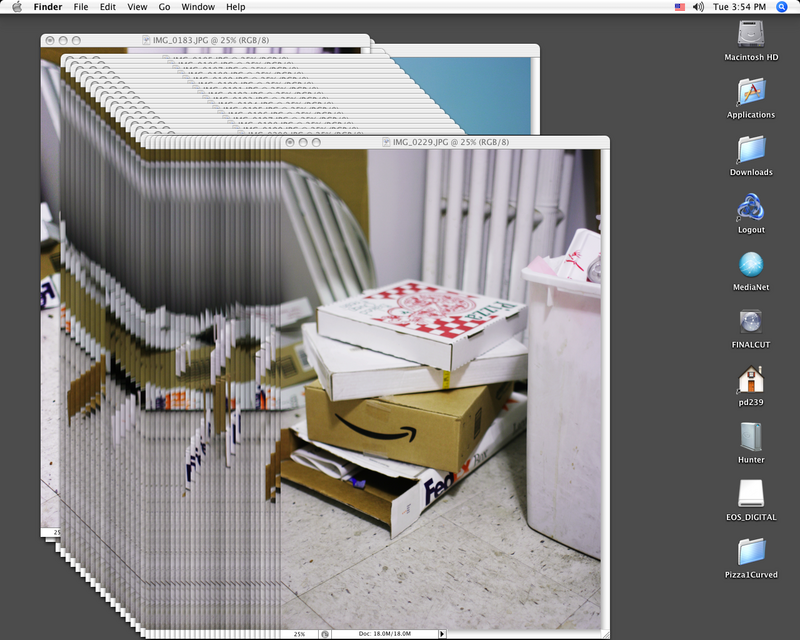Open the View menu
This screenshot has width=800, height=640.
(x=137, y=7)
